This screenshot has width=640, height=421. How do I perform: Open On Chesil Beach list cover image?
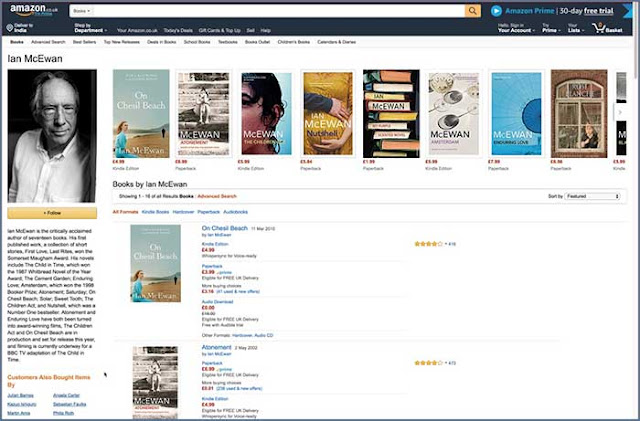pos(156,263)
